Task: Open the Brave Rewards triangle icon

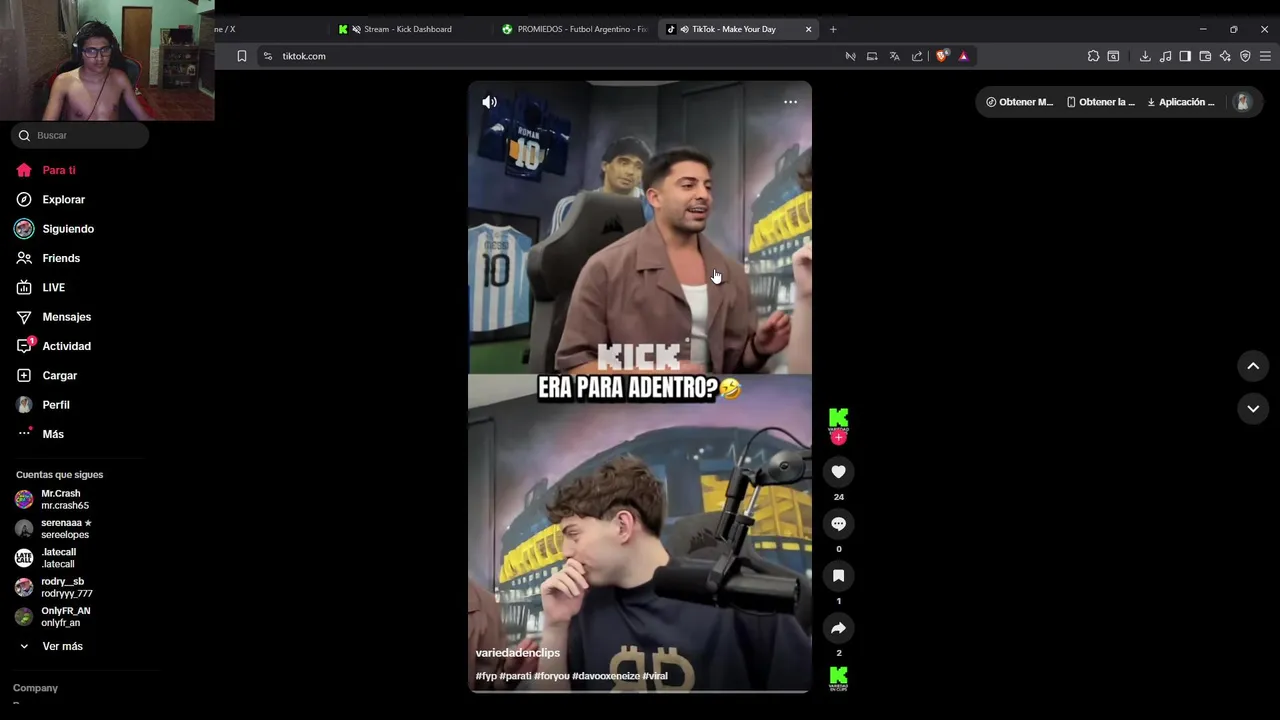Action: point(963,56)
